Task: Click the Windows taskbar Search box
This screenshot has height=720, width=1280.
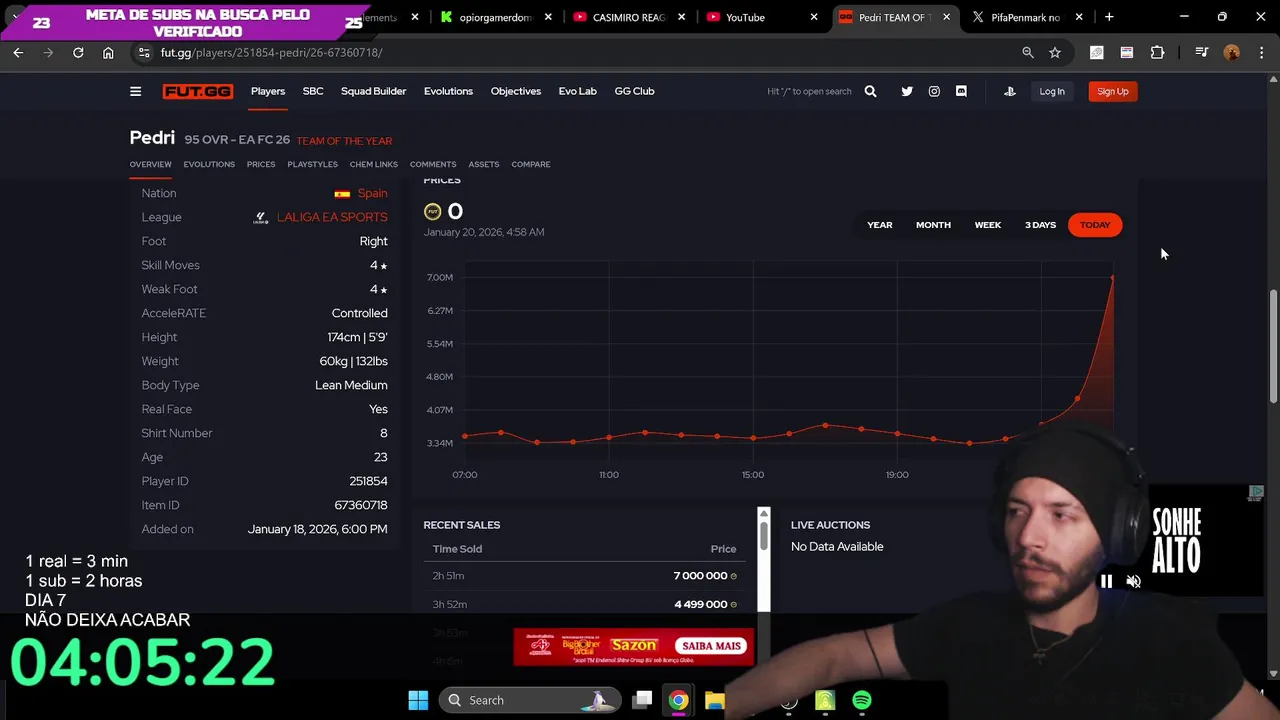Action: pyautogui.click(x=530, y=700)
